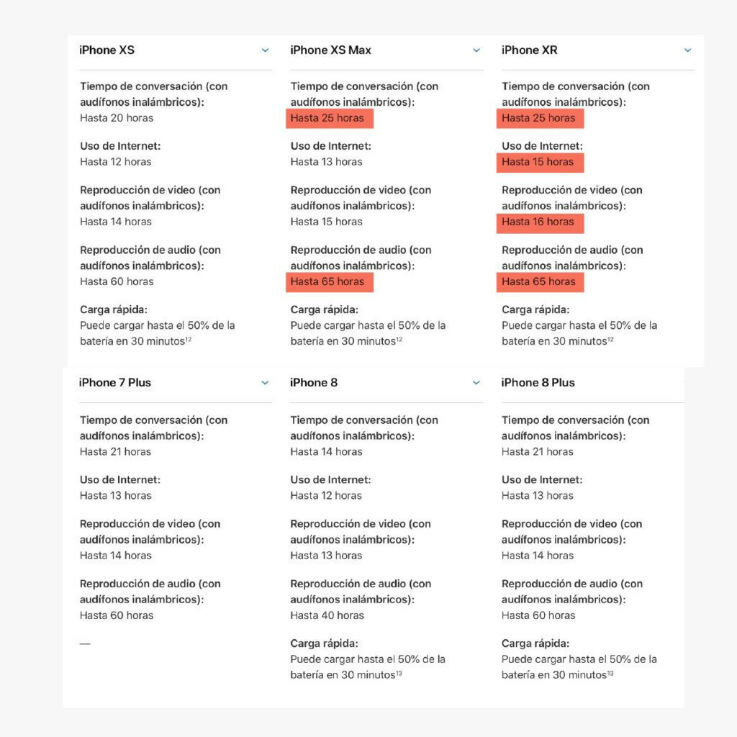Expand the iPhone XR model chevron
This screenshot has width=737, height=737.
[x=687, y=50]
